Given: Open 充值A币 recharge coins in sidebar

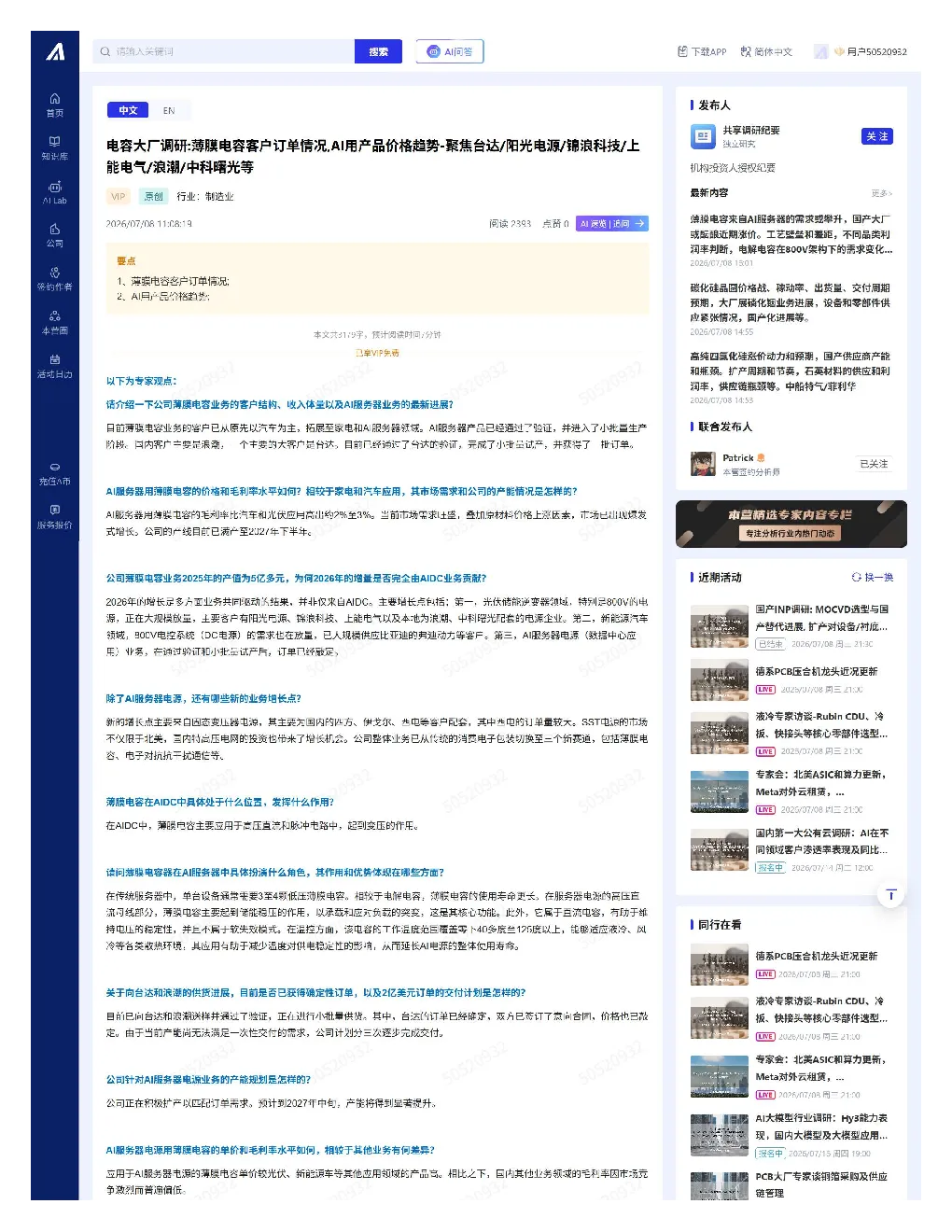Looking at the screenshot, I should (x=55, y=473).
